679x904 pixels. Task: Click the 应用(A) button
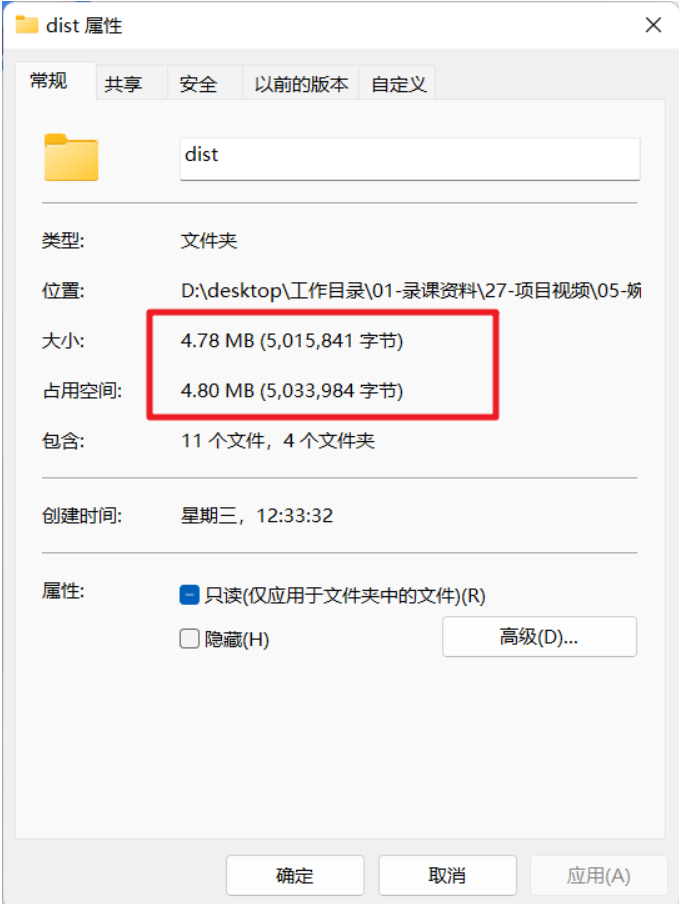point(598,876)
